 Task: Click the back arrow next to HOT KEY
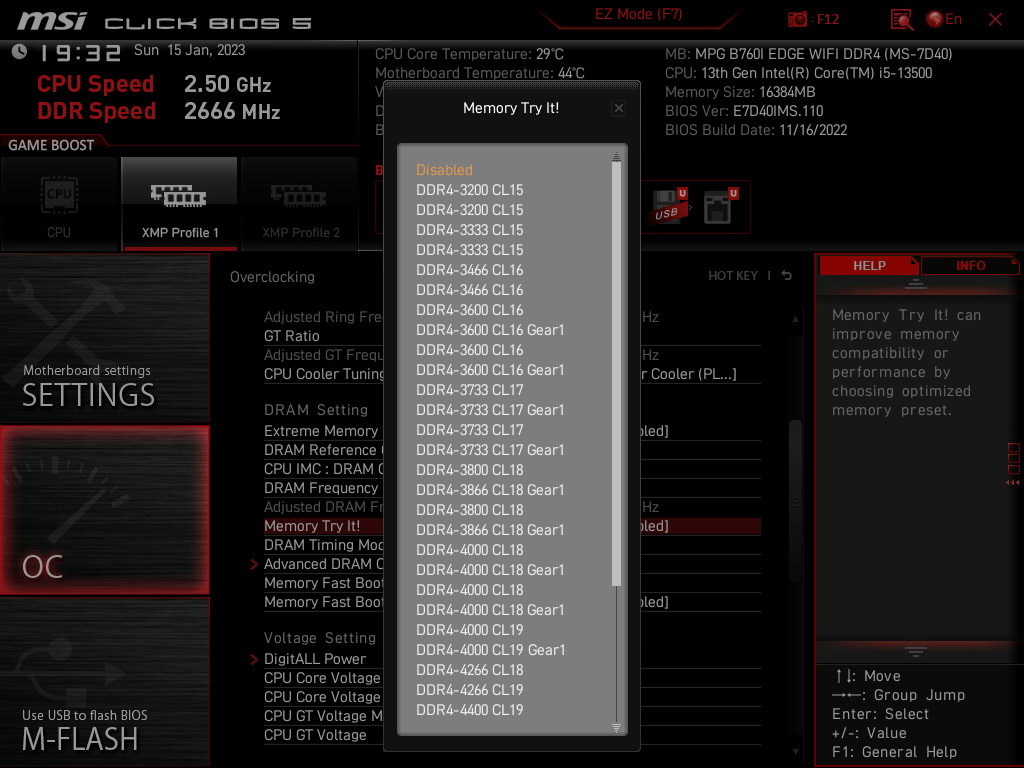pyautogui.click(x=787, y=276)
